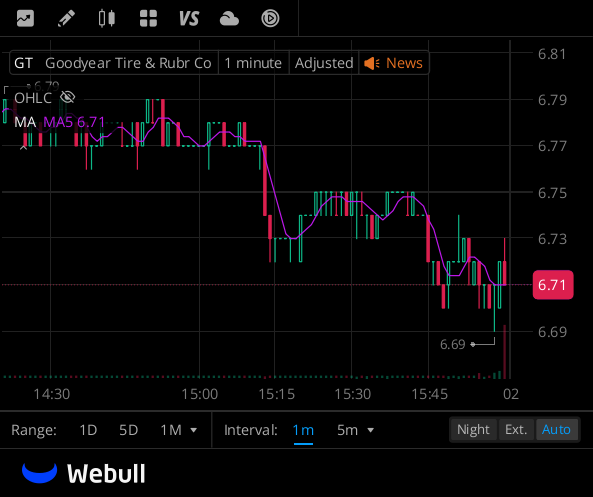Select the 5D range
The width and height of the screenshot is (593, 497).
point(129,430)
